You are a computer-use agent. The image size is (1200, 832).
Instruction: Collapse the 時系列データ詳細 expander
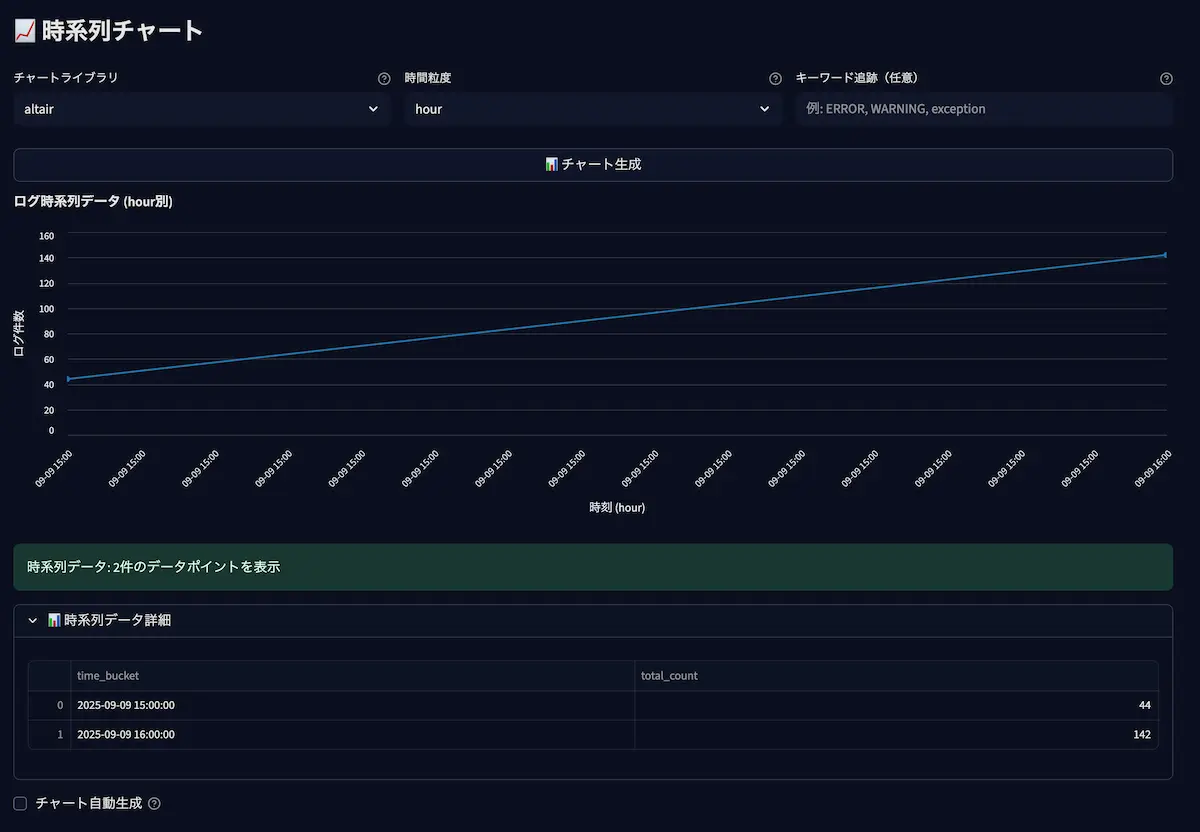point(33,620)
